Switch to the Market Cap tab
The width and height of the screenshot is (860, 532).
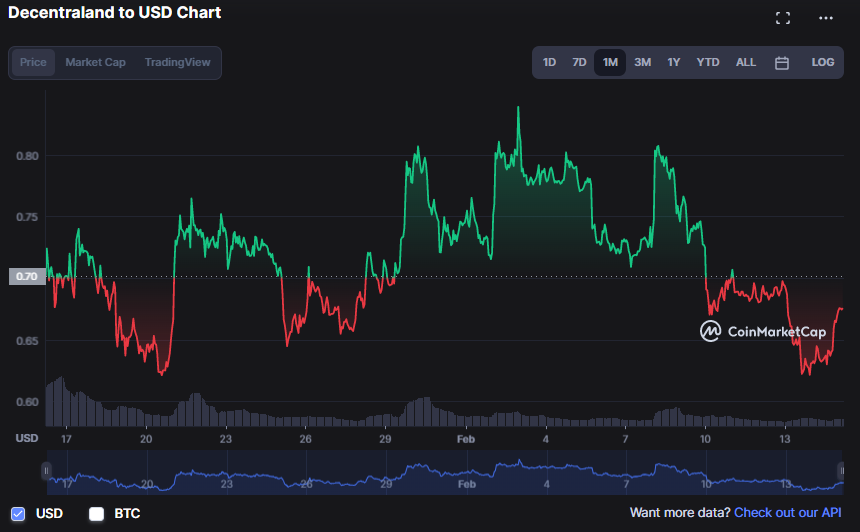click(95, 63)
